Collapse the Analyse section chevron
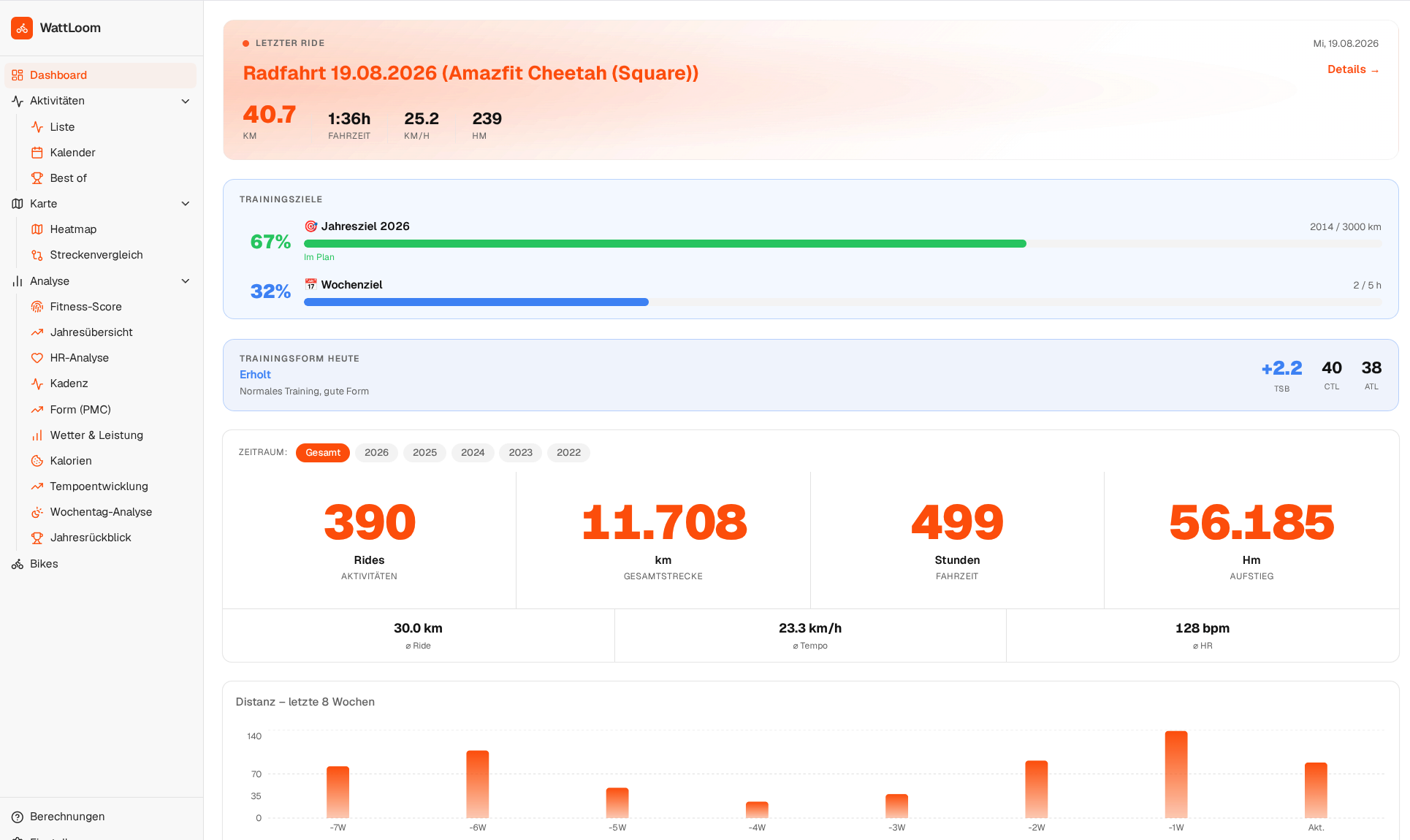The height and width of the screenshot is (840, 1410). click(x=186, y=281)
